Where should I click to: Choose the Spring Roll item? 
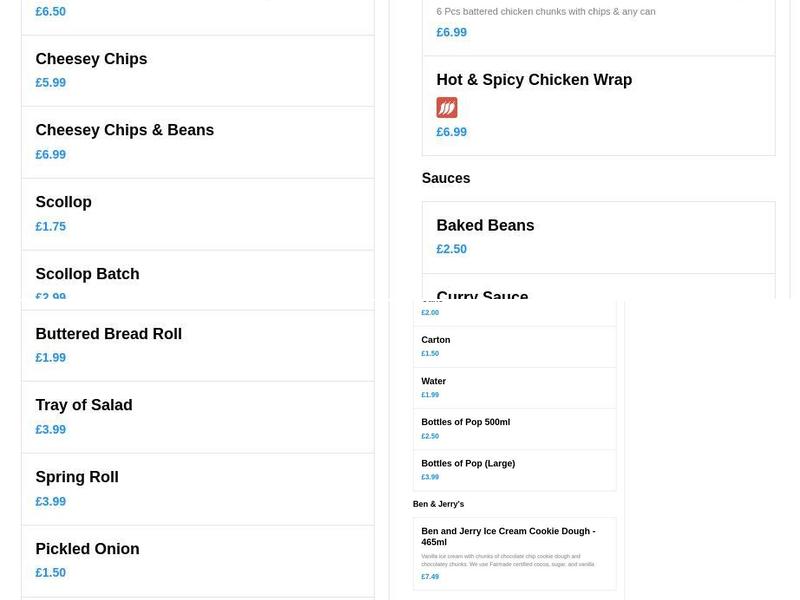[x=77, y=477]
